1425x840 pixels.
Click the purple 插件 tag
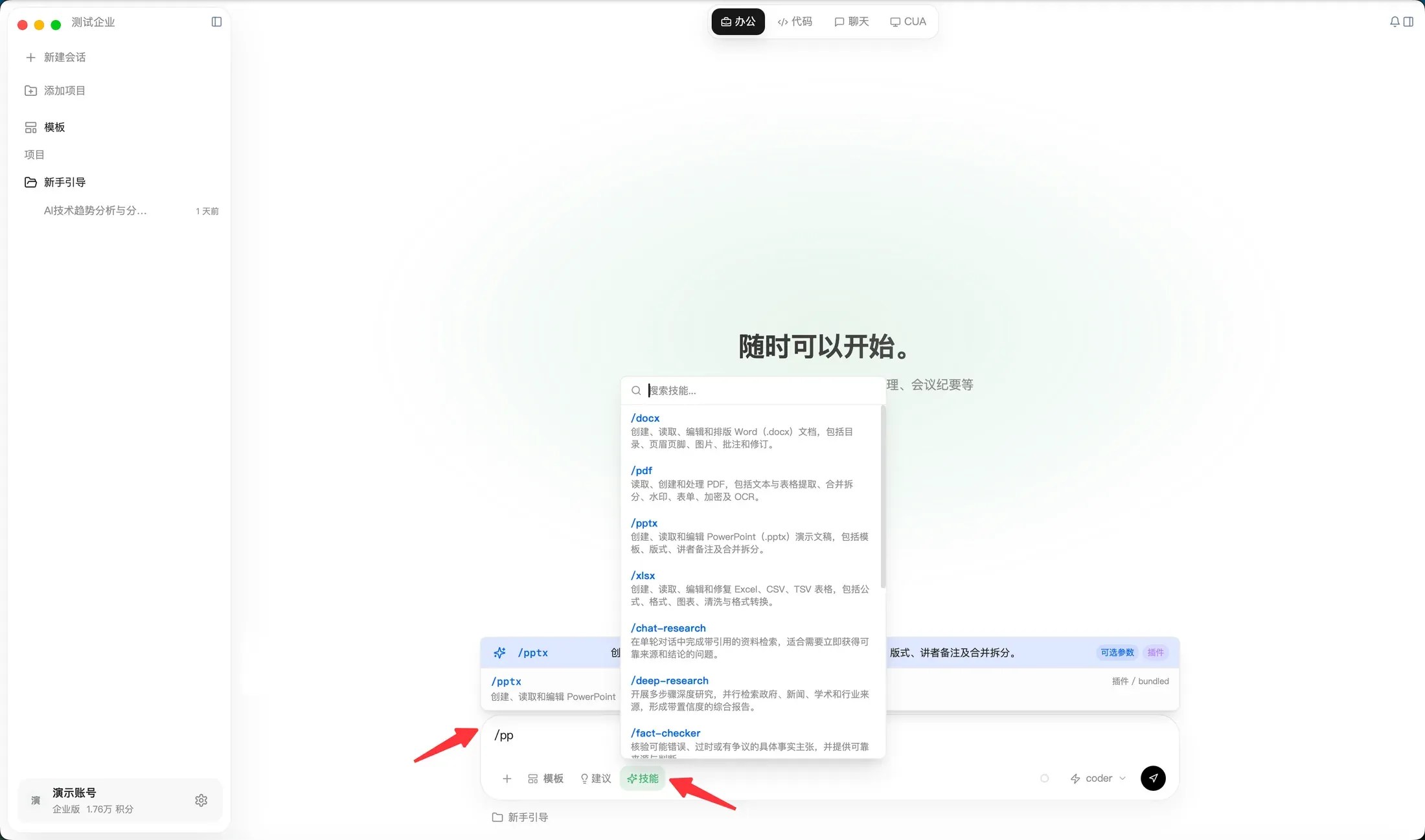(1156, 653)
